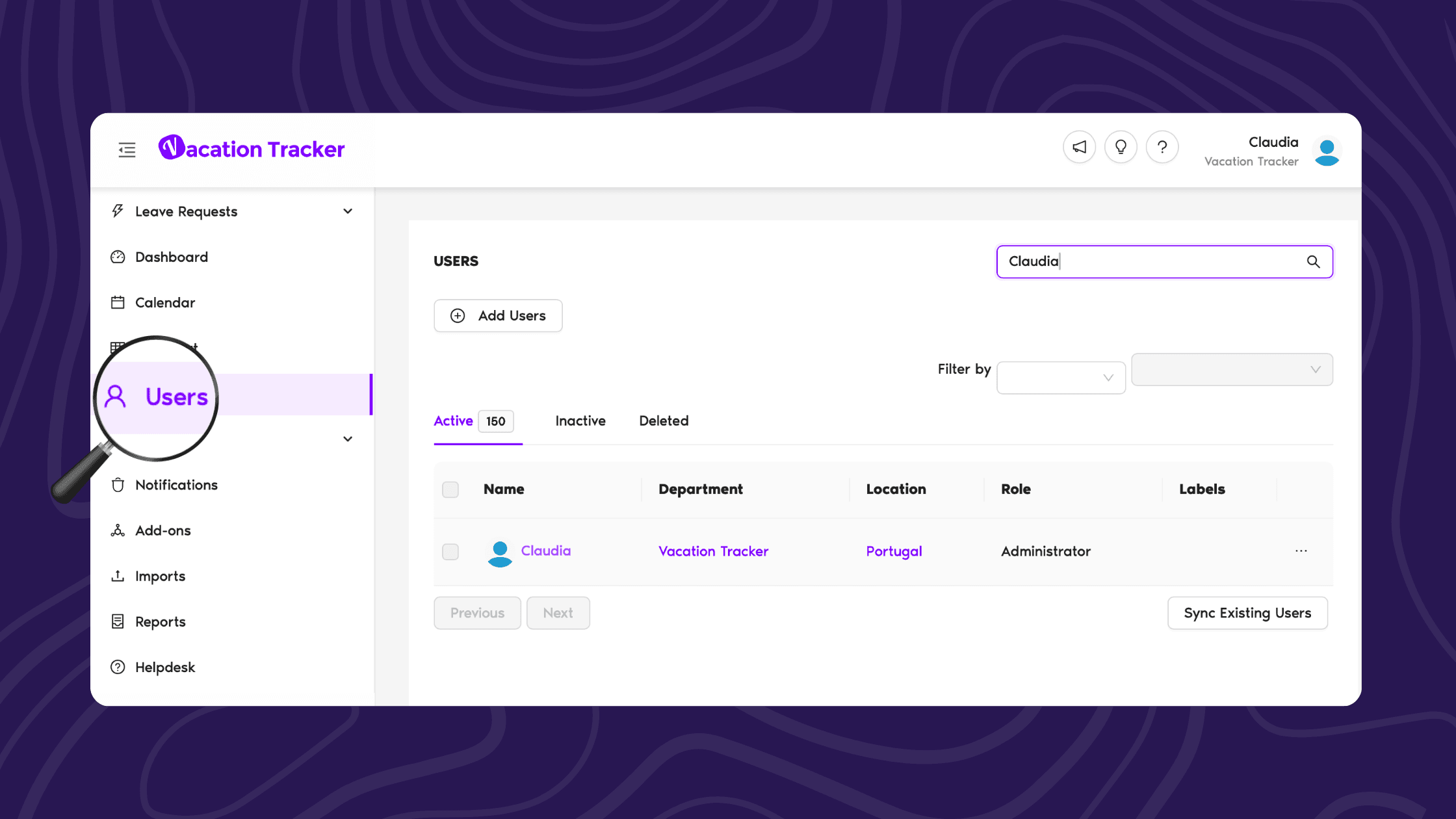Open Reports in the sidebar
Viewport: 1456px width, 819px height.
point(160,621)
